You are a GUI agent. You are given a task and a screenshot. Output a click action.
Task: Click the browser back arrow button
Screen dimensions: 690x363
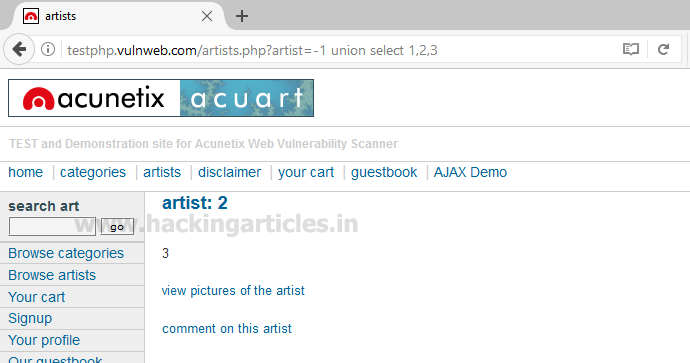click(x=19, y=49)
